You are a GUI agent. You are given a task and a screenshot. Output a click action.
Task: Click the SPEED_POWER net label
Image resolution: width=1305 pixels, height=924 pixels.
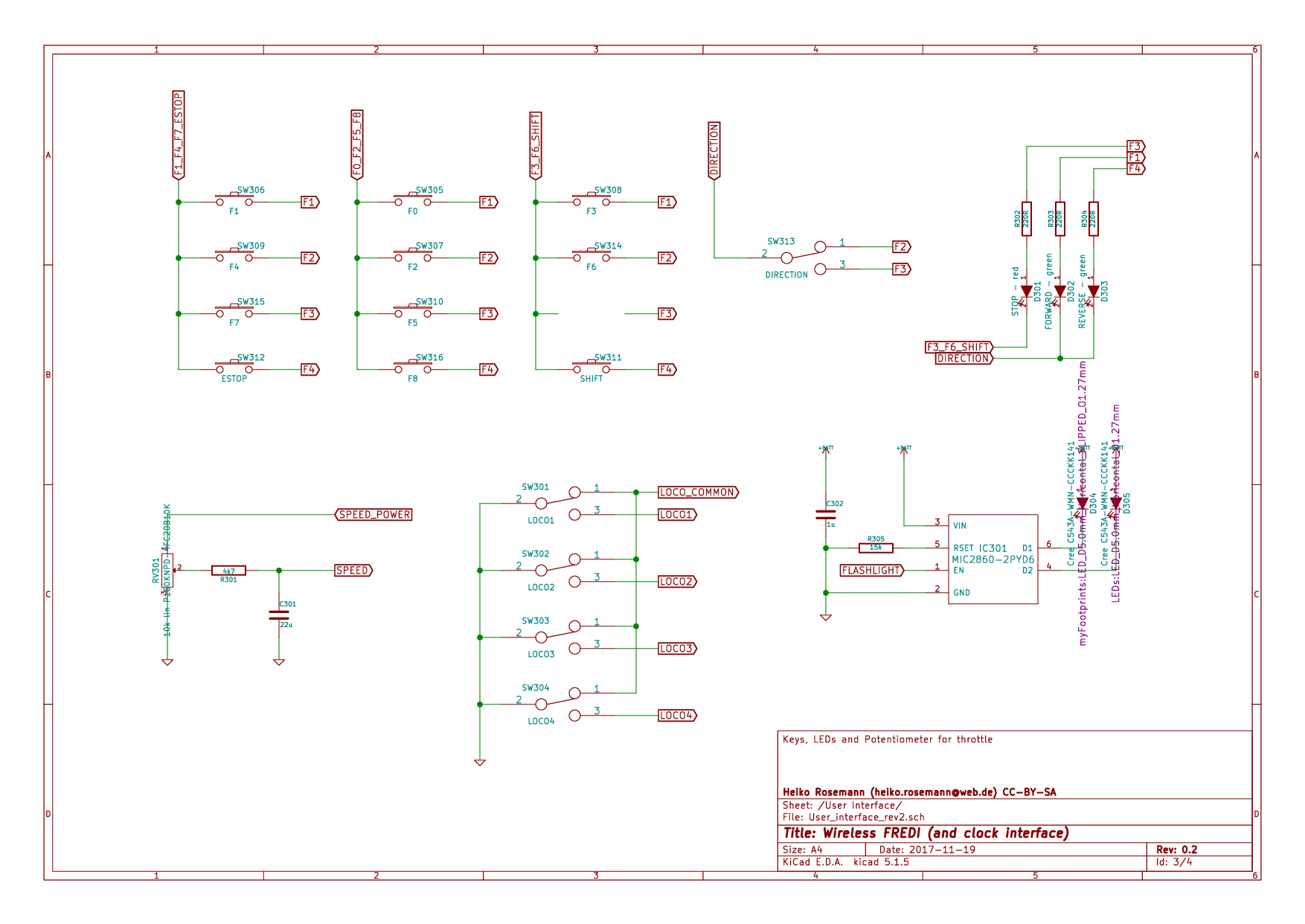pyautogui.click(x=373, y=514)
